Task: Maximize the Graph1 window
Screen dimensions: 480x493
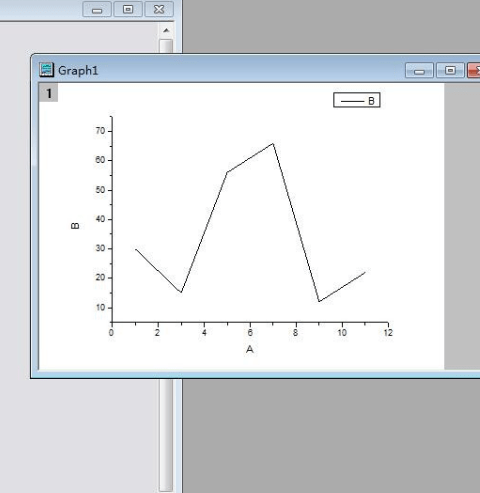Action: 450,70
